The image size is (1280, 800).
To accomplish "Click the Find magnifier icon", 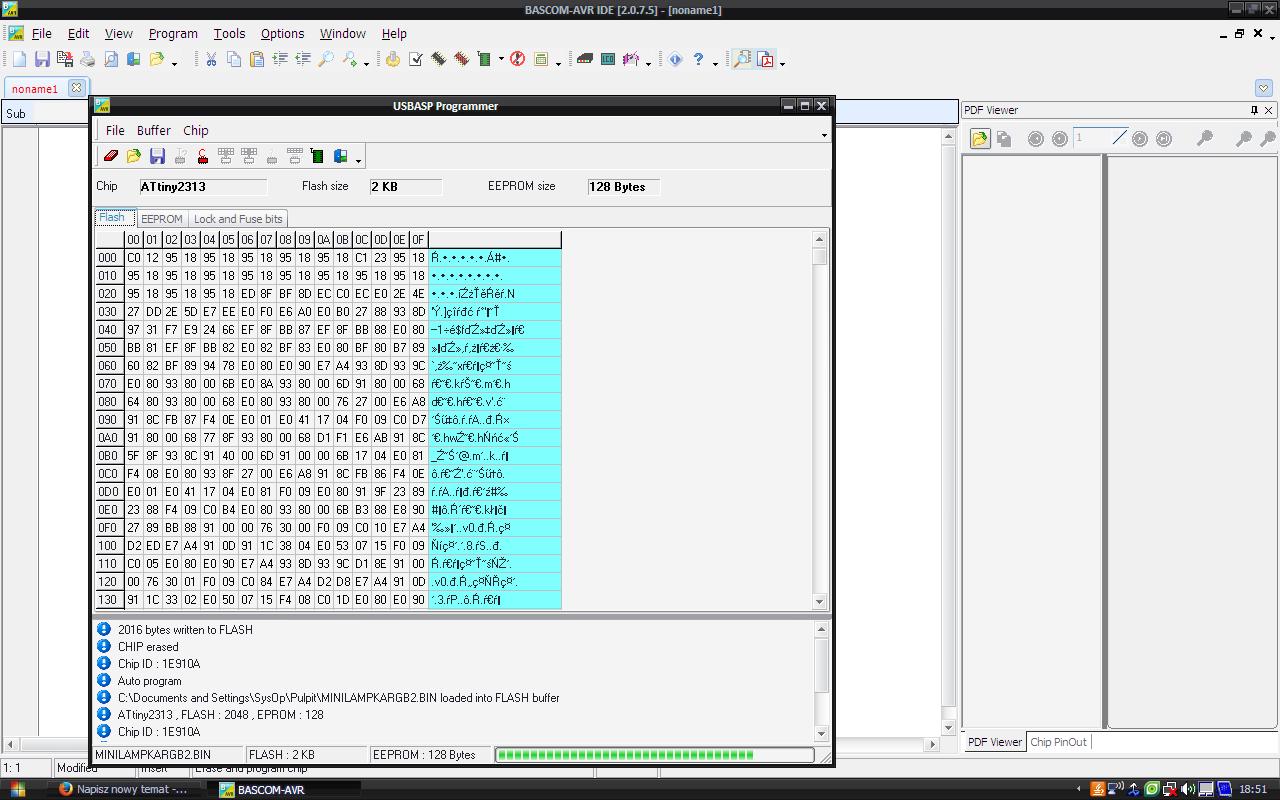I will pos(326,60).
